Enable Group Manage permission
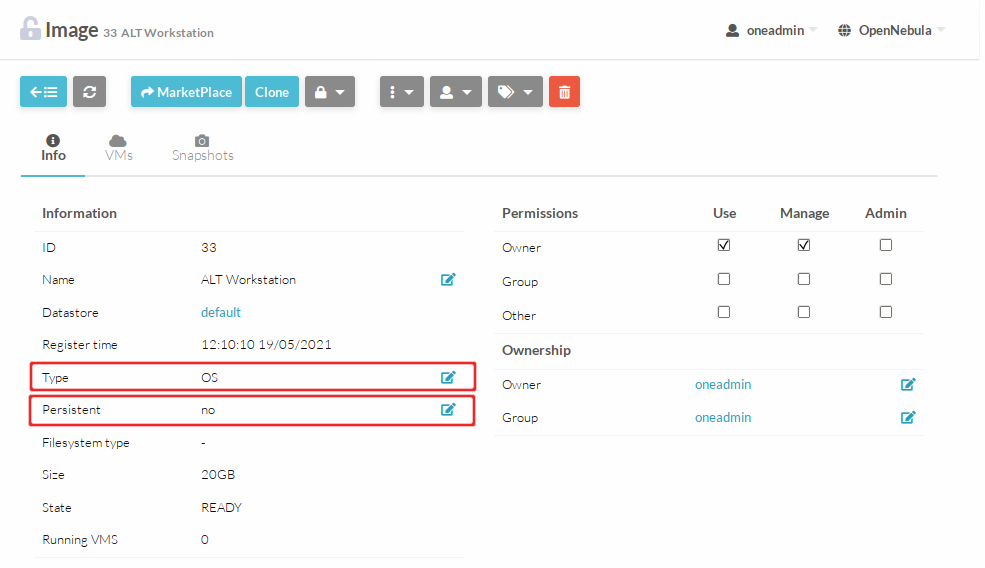 (803, 278)
